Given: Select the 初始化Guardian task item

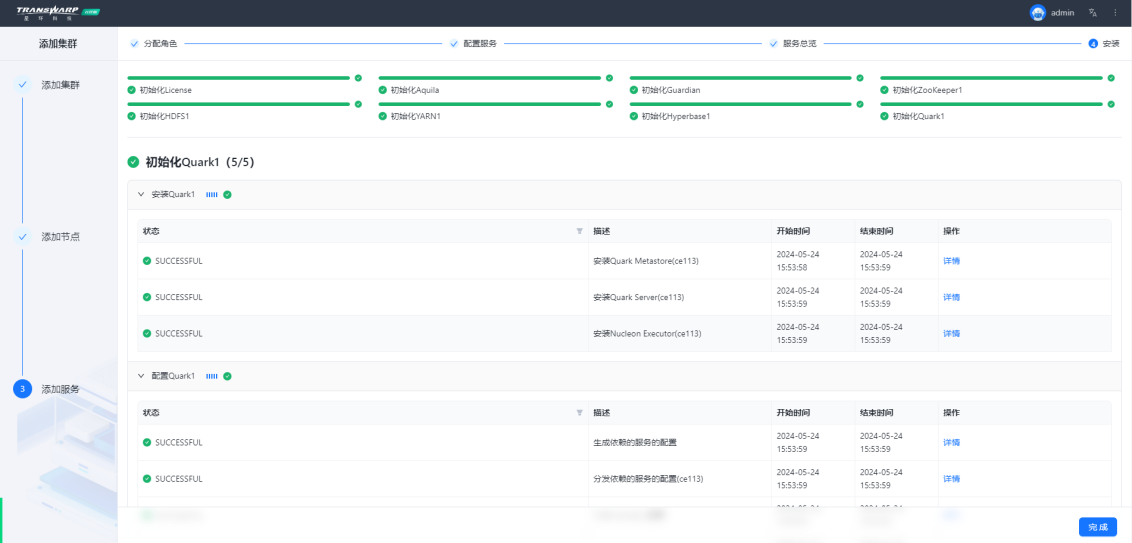Looking at the screenshot, I should 670,90.
